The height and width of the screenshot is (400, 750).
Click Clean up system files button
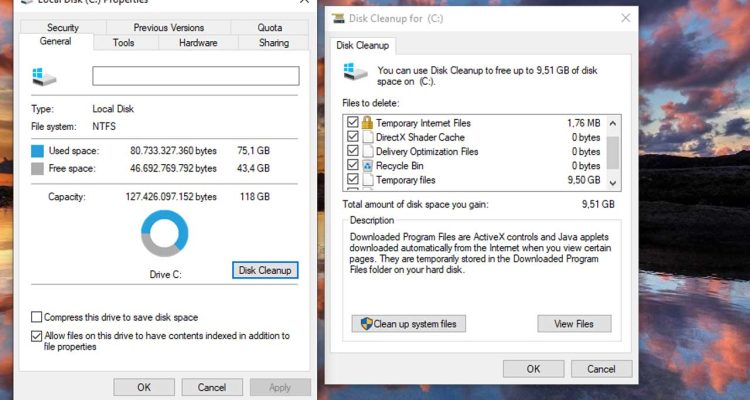408,323
